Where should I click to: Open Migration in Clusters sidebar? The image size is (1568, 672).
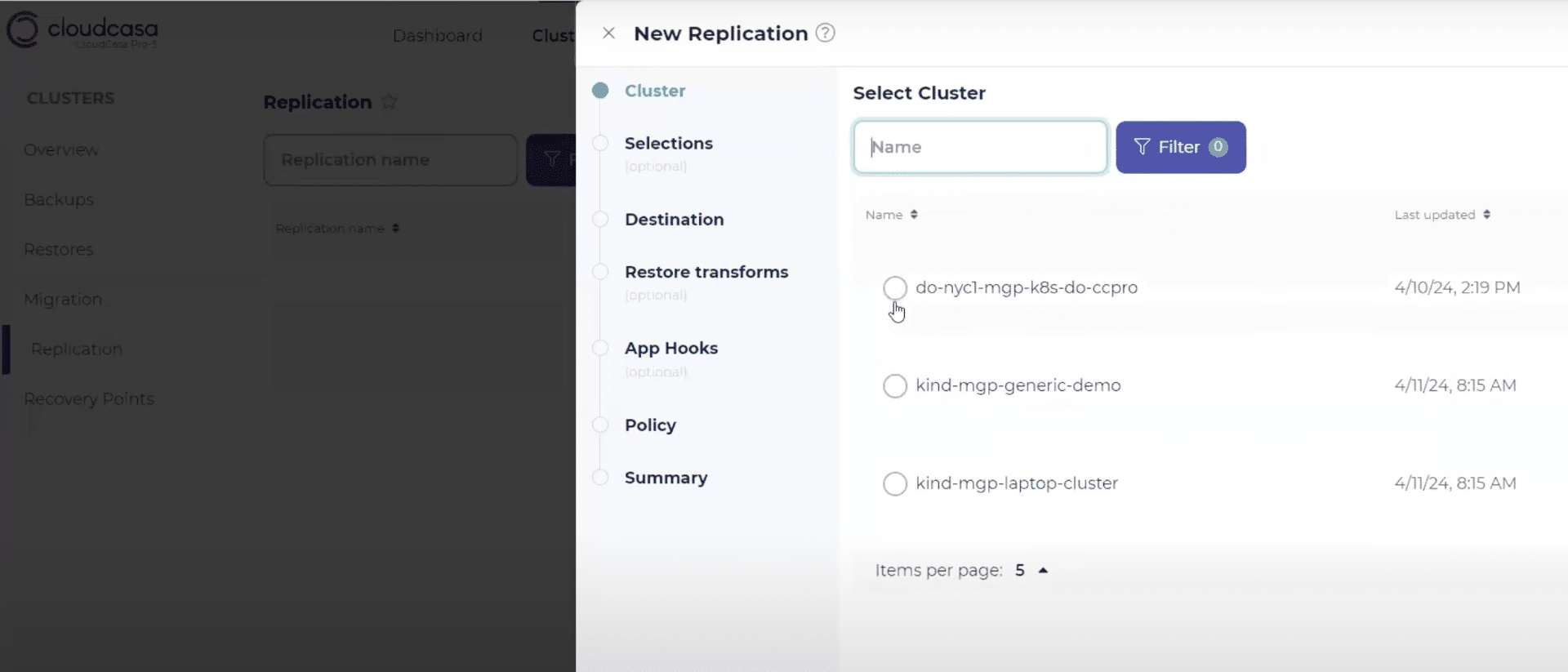(63, 300)
